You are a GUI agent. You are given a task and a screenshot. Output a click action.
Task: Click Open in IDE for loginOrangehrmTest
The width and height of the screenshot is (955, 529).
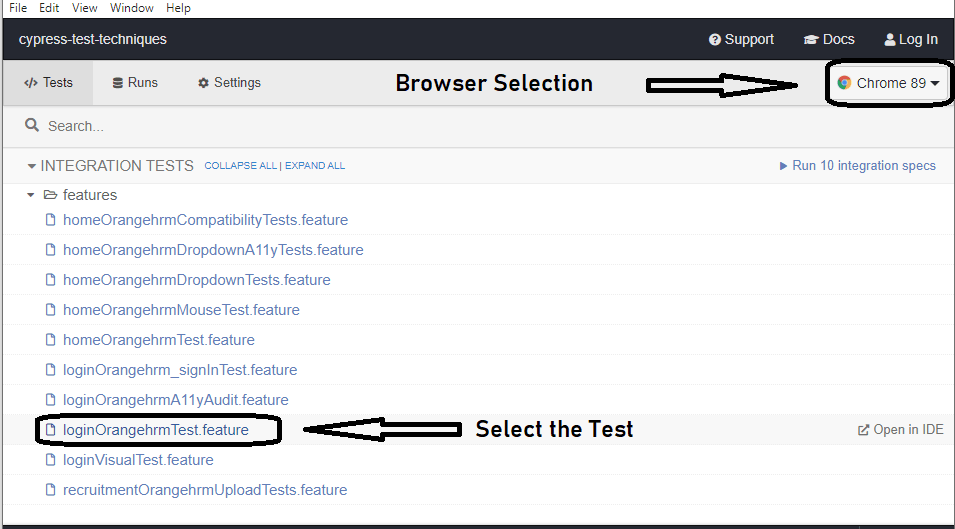click(901, 430)
